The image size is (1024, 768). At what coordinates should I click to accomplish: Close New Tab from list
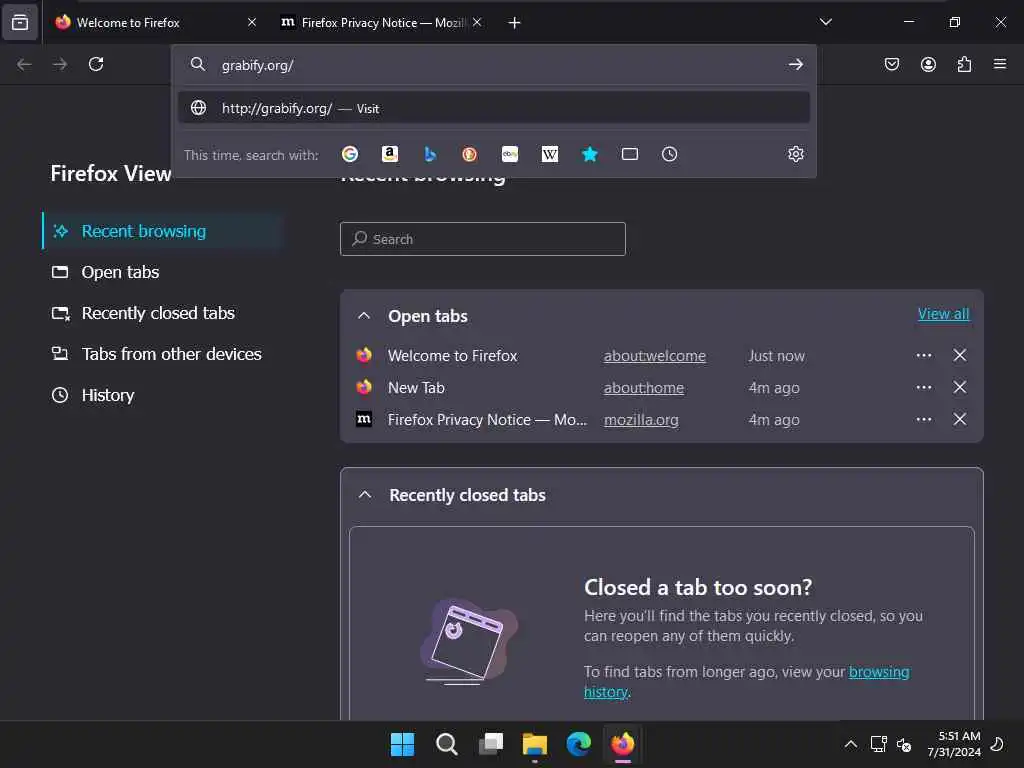point(959,387)
